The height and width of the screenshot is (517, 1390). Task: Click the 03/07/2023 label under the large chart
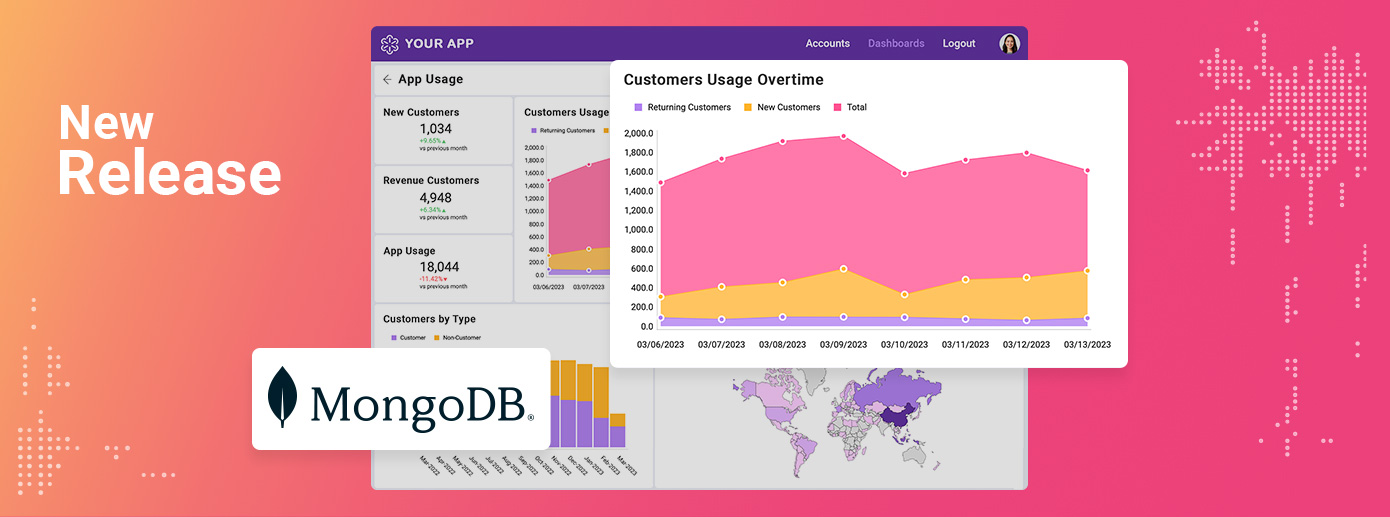point(721,345)
